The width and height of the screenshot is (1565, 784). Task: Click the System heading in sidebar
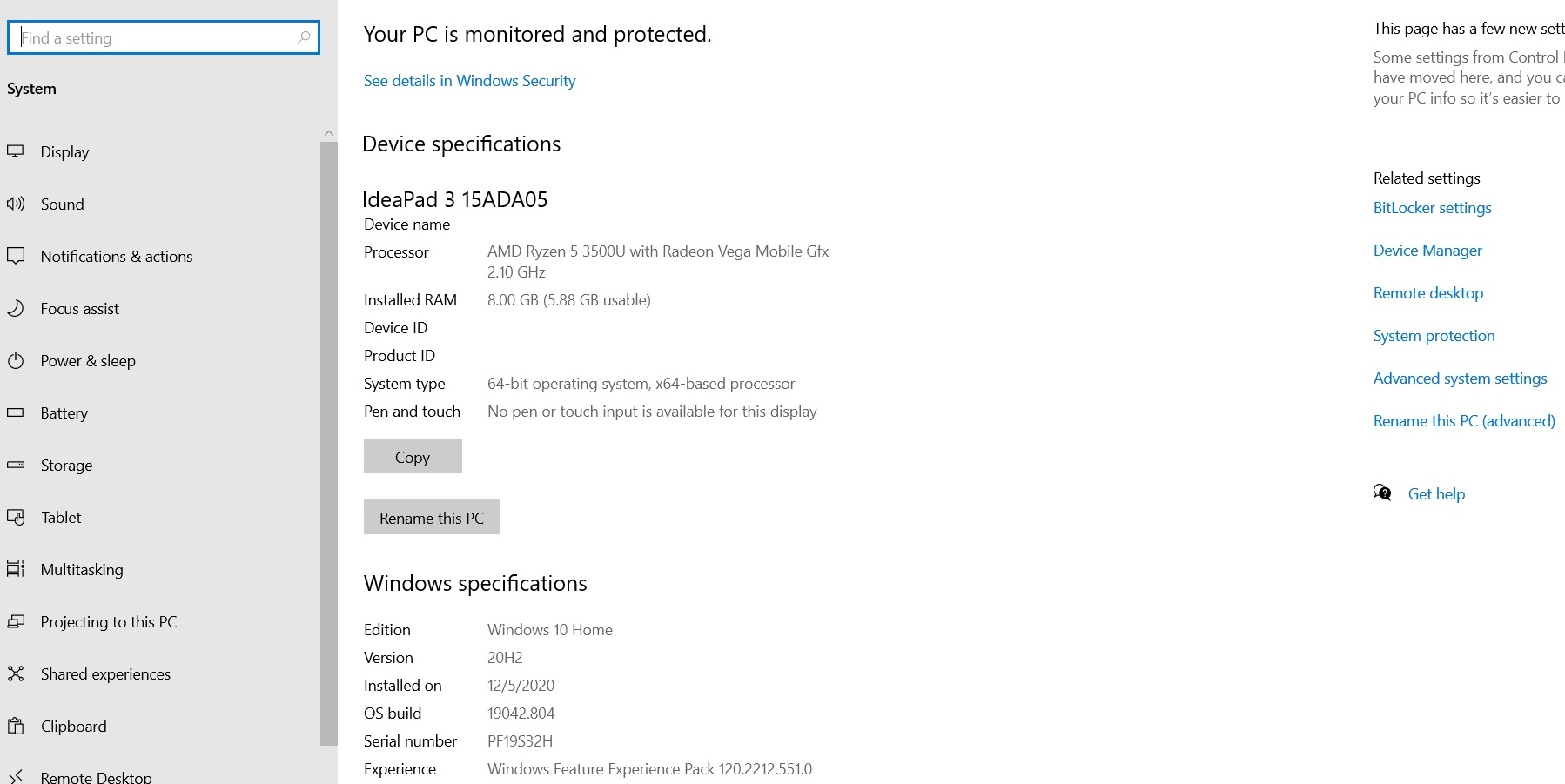click(31, 89)
